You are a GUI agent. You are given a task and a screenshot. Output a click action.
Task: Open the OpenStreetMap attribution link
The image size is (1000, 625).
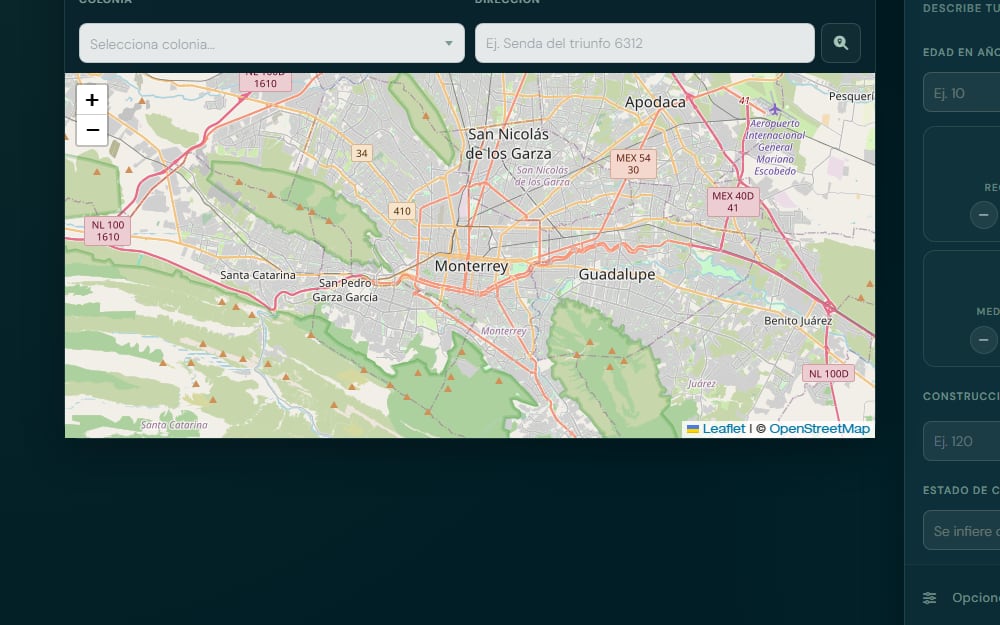tap(819, 429)
